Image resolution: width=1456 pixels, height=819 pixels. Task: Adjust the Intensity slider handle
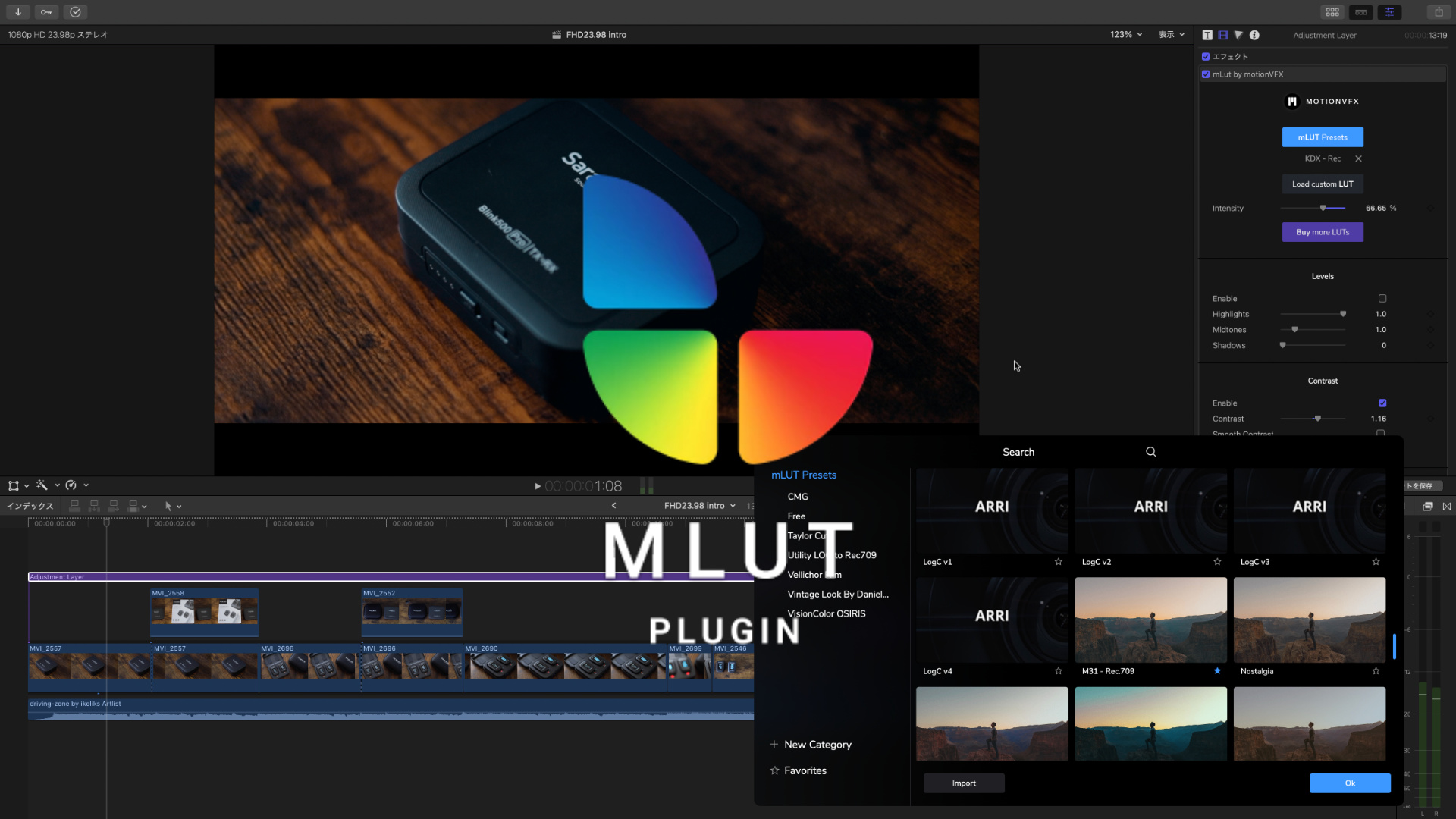tap(1323, 208)
